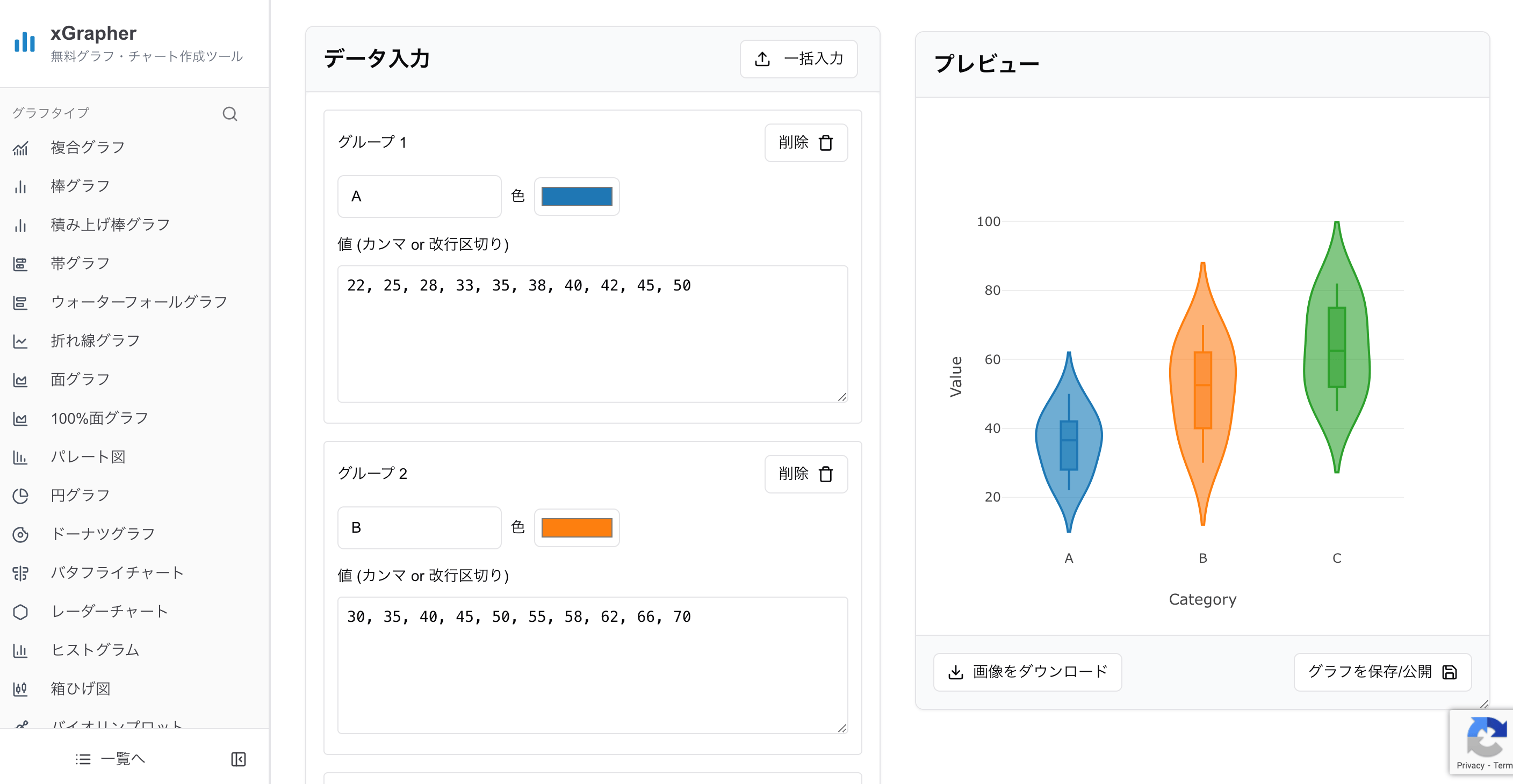Select the 棒グラフ chart type icon
This screenshot has height=784, width=1513.
(21, 187)
